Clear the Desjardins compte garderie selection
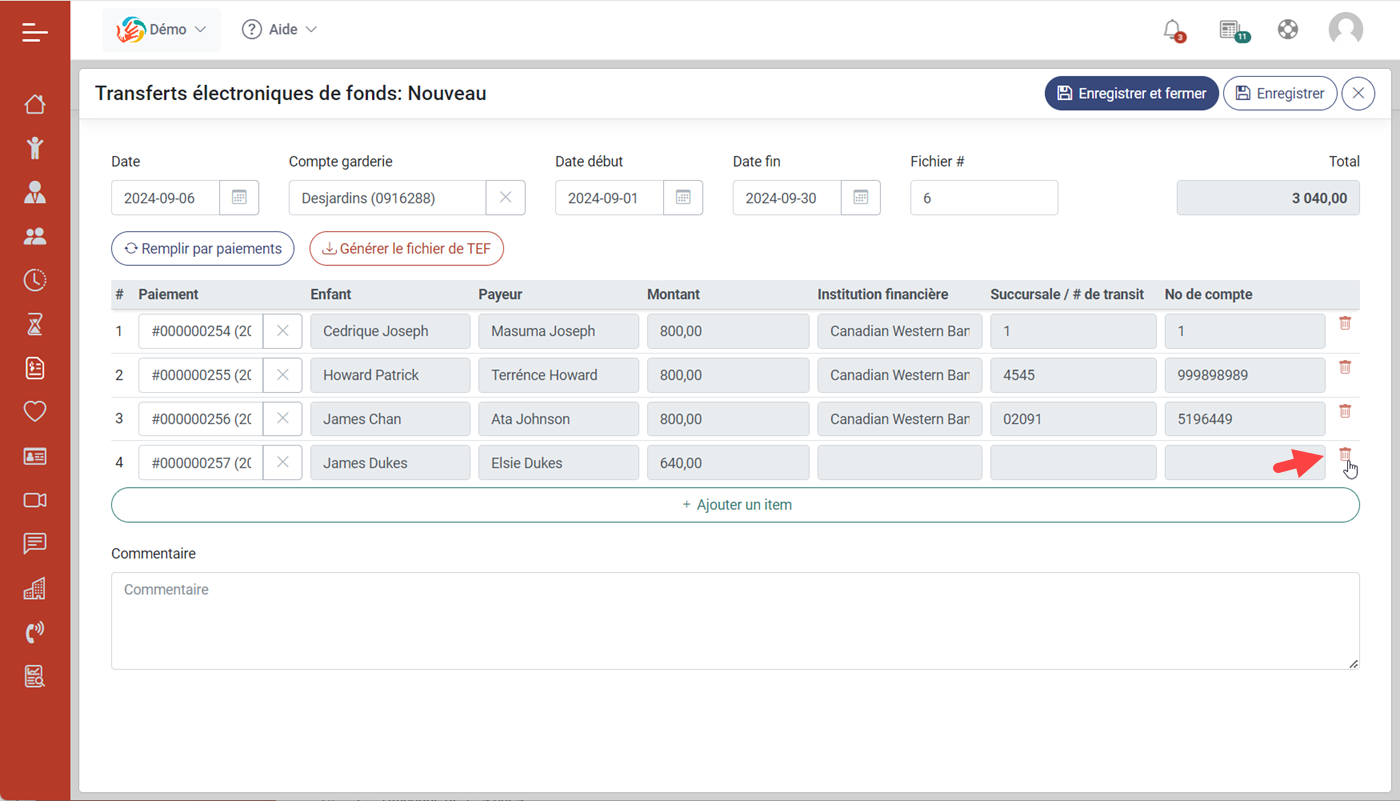 [506, 198]
